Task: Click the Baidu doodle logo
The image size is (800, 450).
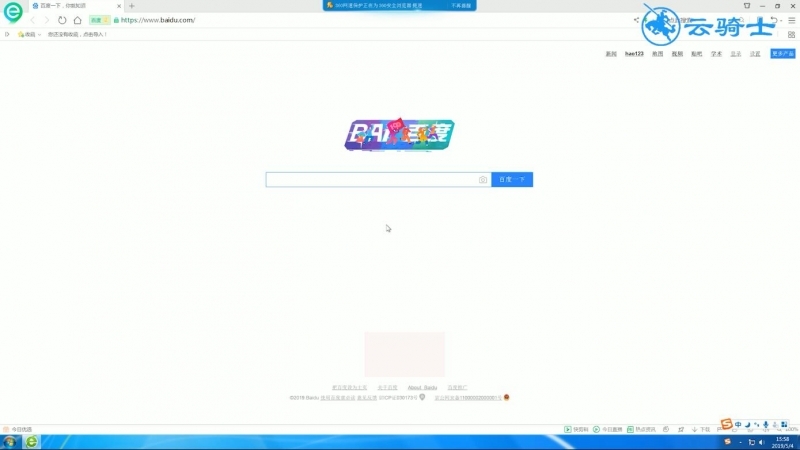Action: 399,134
